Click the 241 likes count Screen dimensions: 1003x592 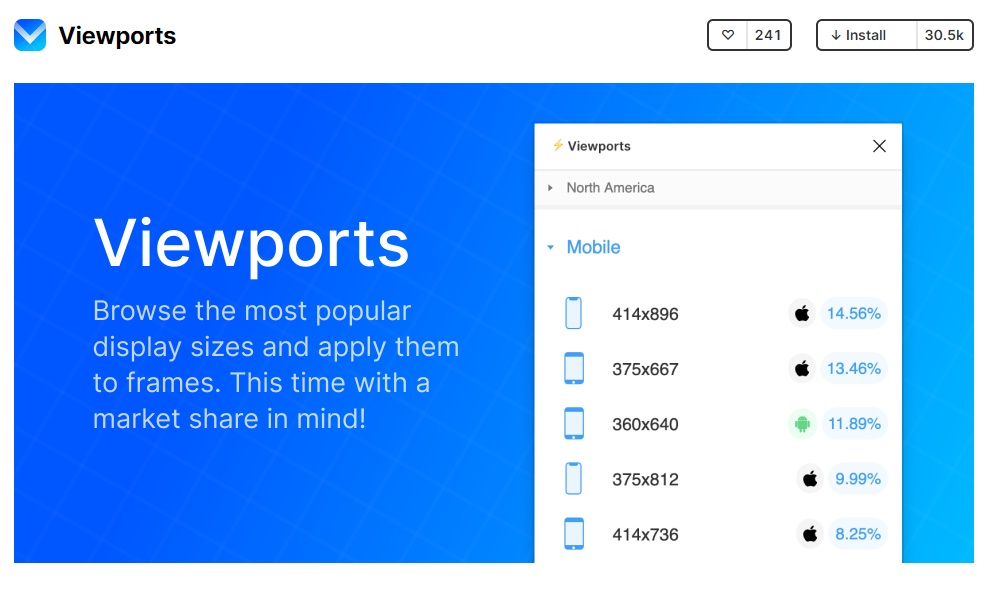pos(768,35)
